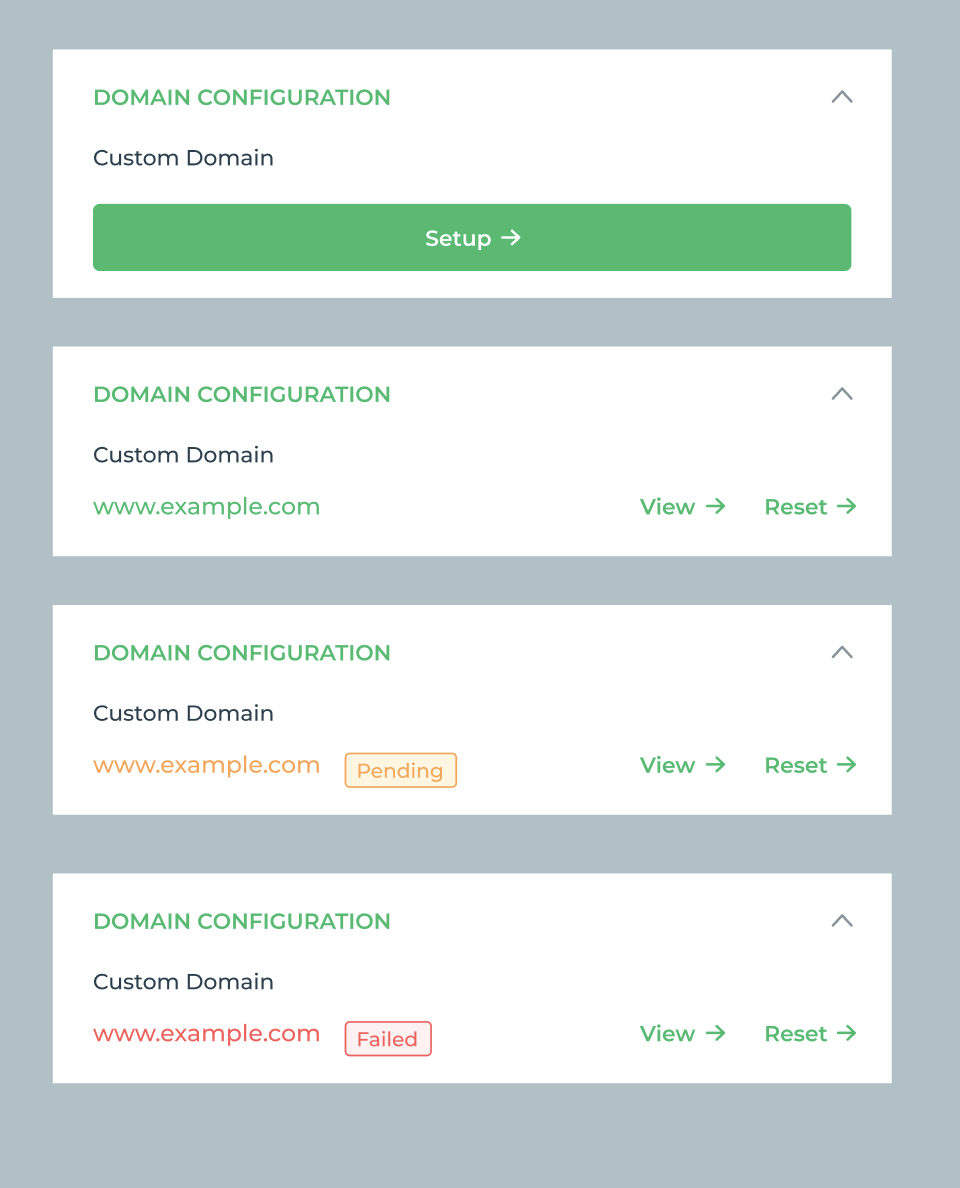Viewport: 960px width, 1188px height.
Task: Click the Domain Configuration heading in Pending card
Action: click(242, 652)
